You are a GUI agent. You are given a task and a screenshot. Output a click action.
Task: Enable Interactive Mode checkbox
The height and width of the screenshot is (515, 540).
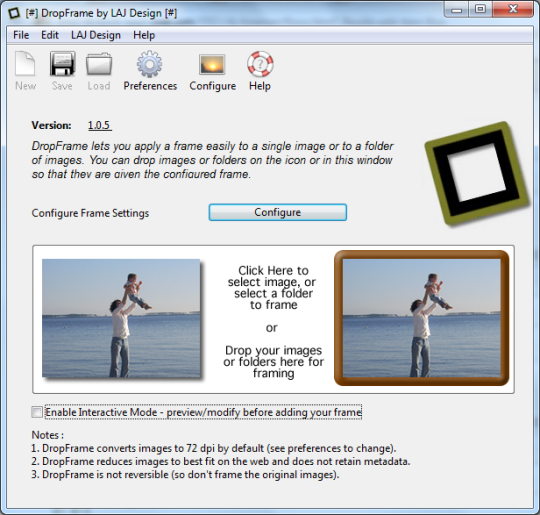click(x=37, y=412)
